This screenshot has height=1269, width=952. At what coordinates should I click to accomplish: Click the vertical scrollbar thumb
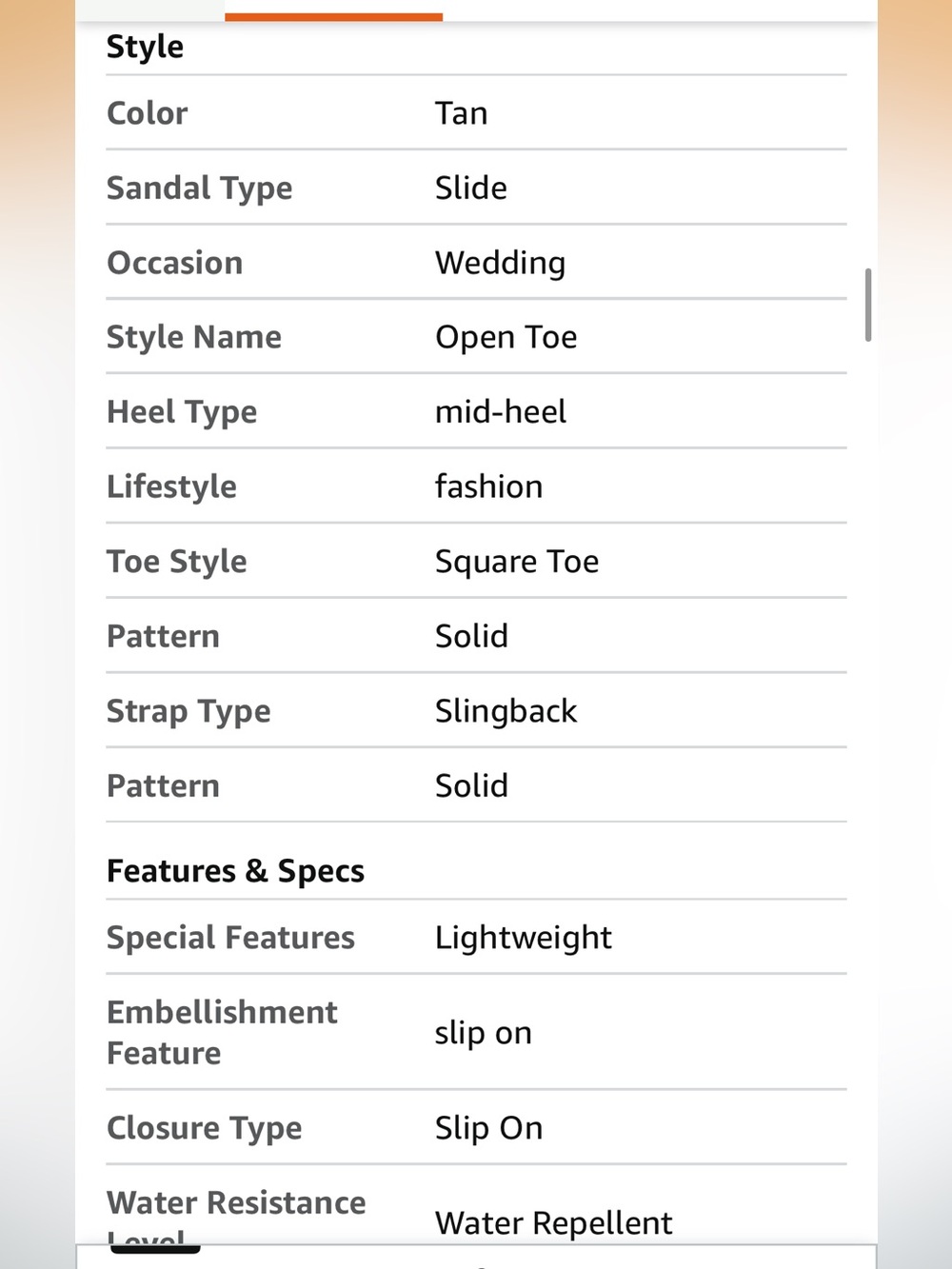867,305
